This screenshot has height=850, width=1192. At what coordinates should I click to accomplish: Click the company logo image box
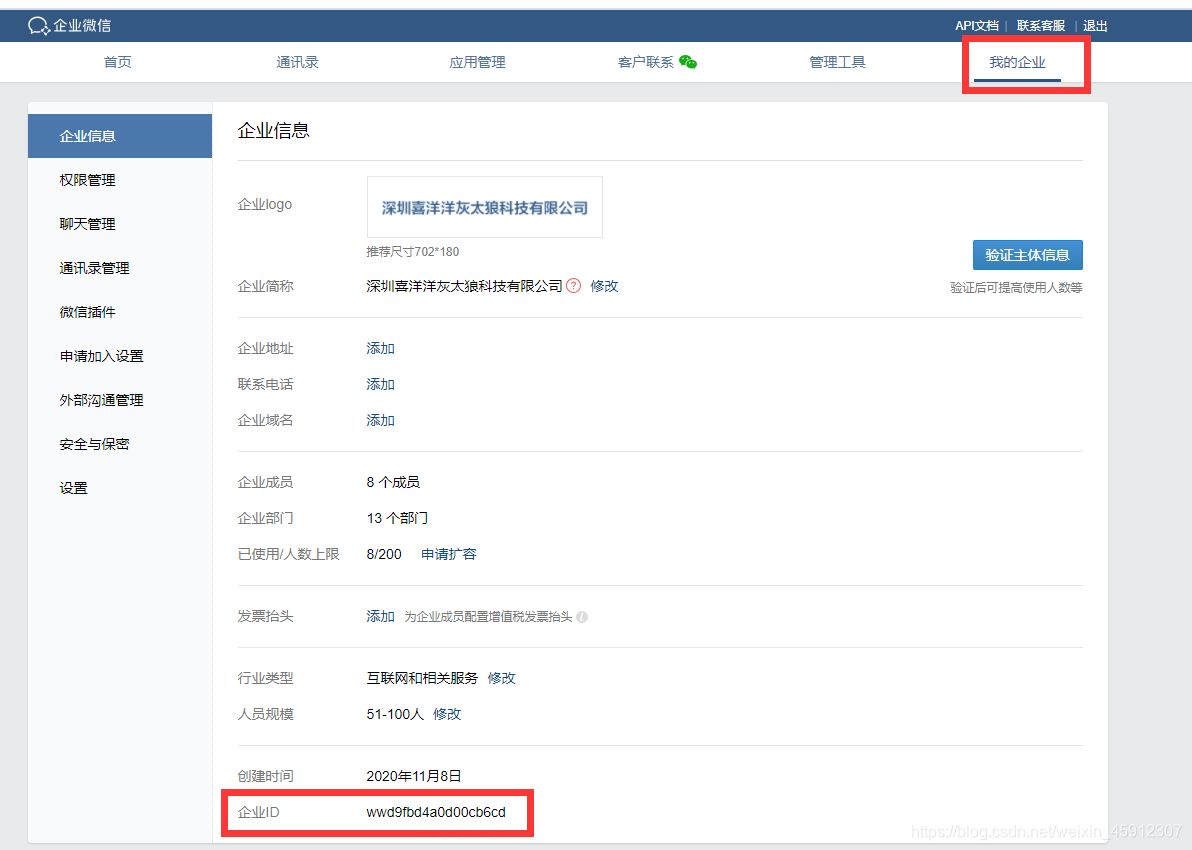tap(485, 207)
